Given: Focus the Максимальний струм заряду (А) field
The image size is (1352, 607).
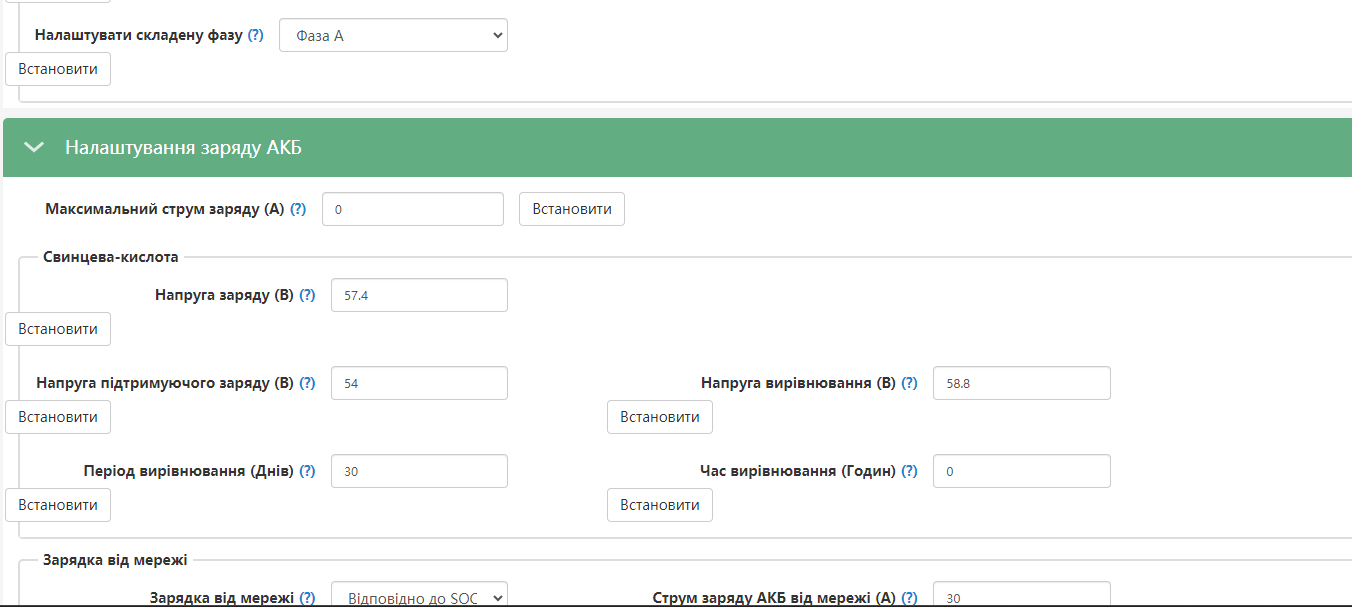Looking at the screenshot, I should (413, 209).
